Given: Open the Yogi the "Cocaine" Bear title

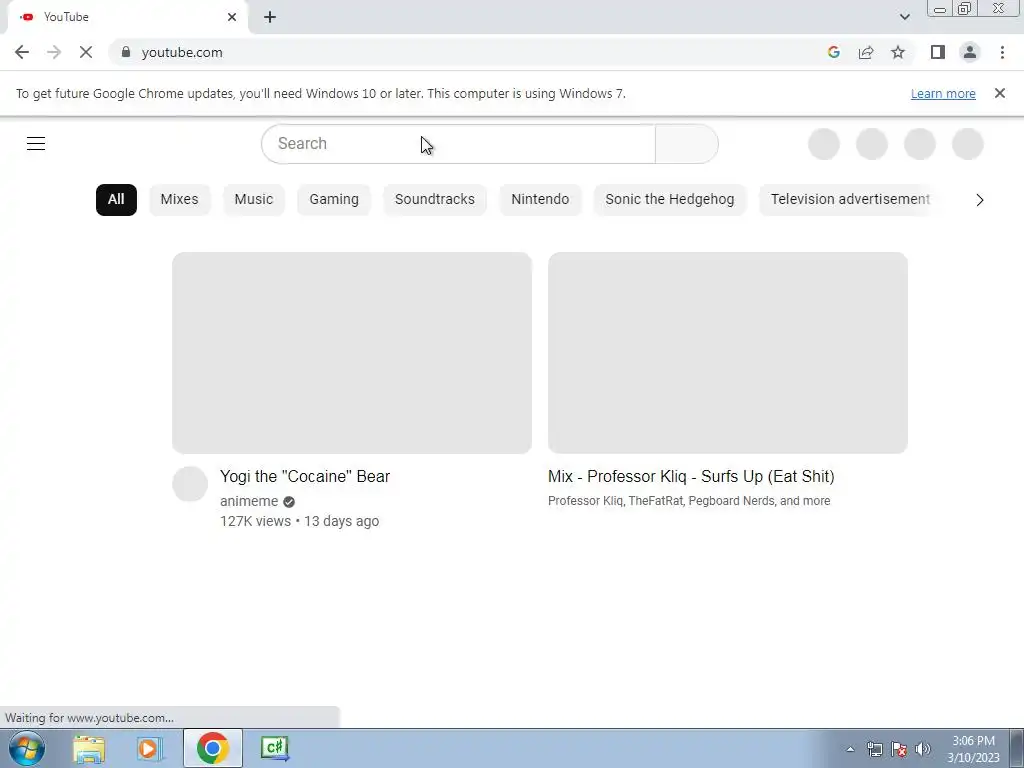Looking at the screenshot, I should 305,476.
